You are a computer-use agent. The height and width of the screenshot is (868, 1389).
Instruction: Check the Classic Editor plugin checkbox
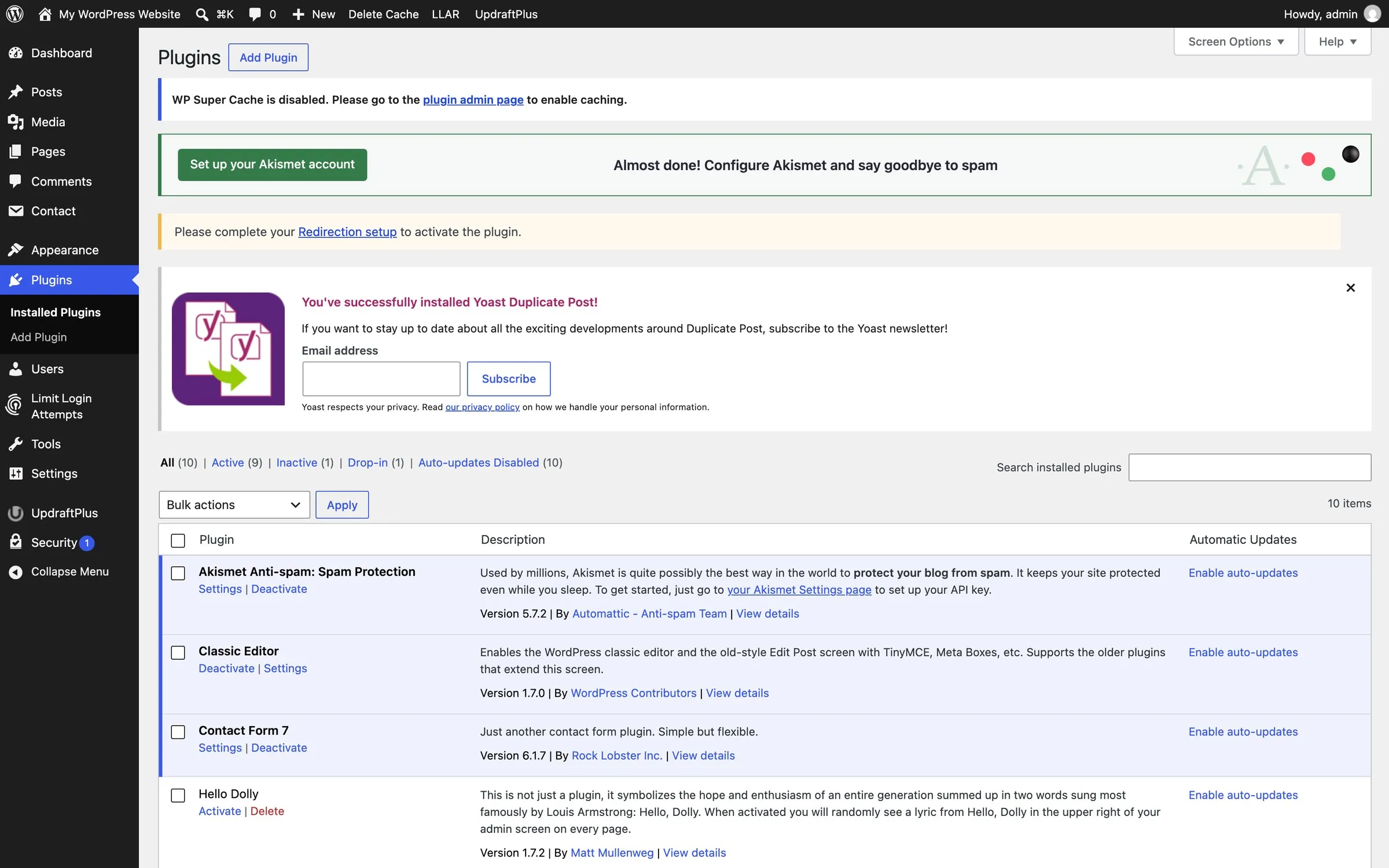coord(178,652)
